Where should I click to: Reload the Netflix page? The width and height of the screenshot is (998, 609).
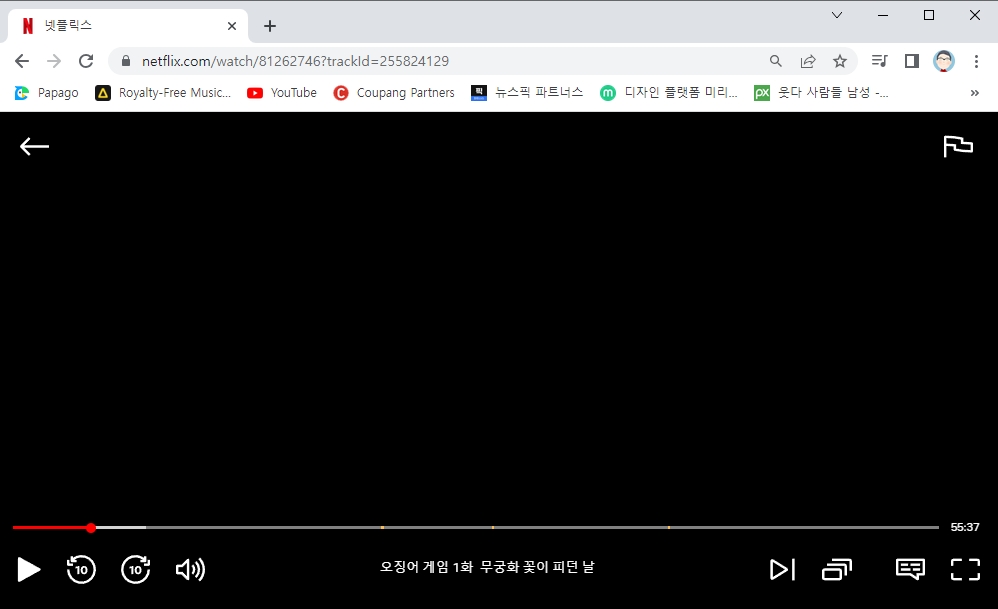(86, 61)
